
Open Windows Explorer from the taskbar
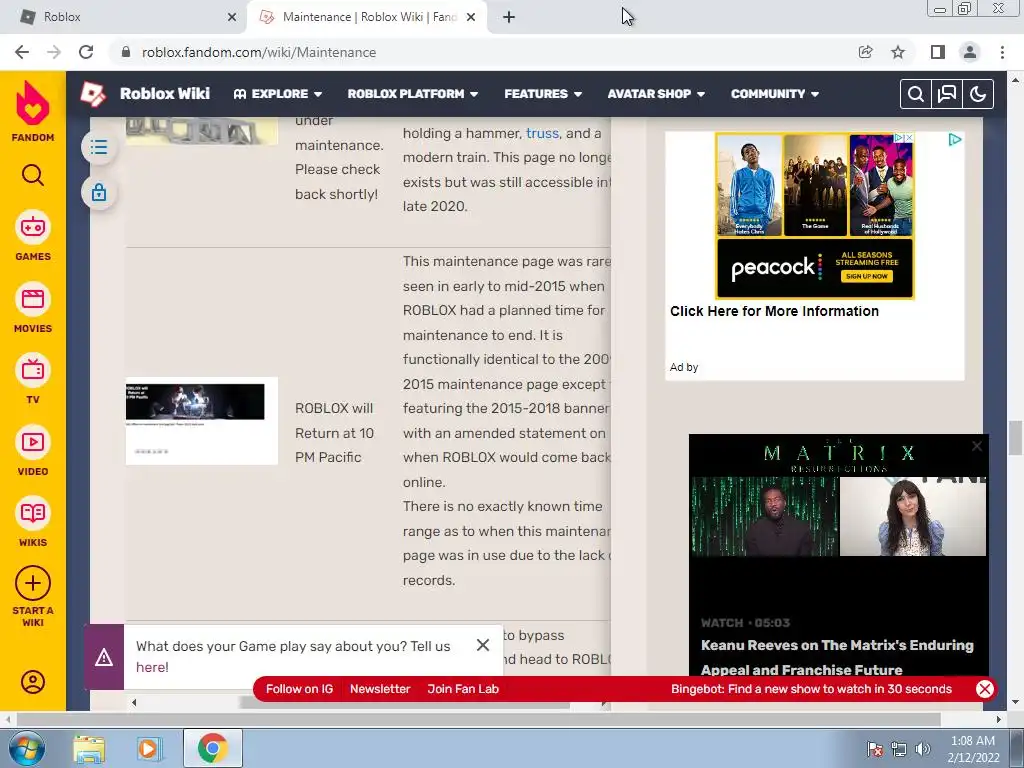coord(89,749)
